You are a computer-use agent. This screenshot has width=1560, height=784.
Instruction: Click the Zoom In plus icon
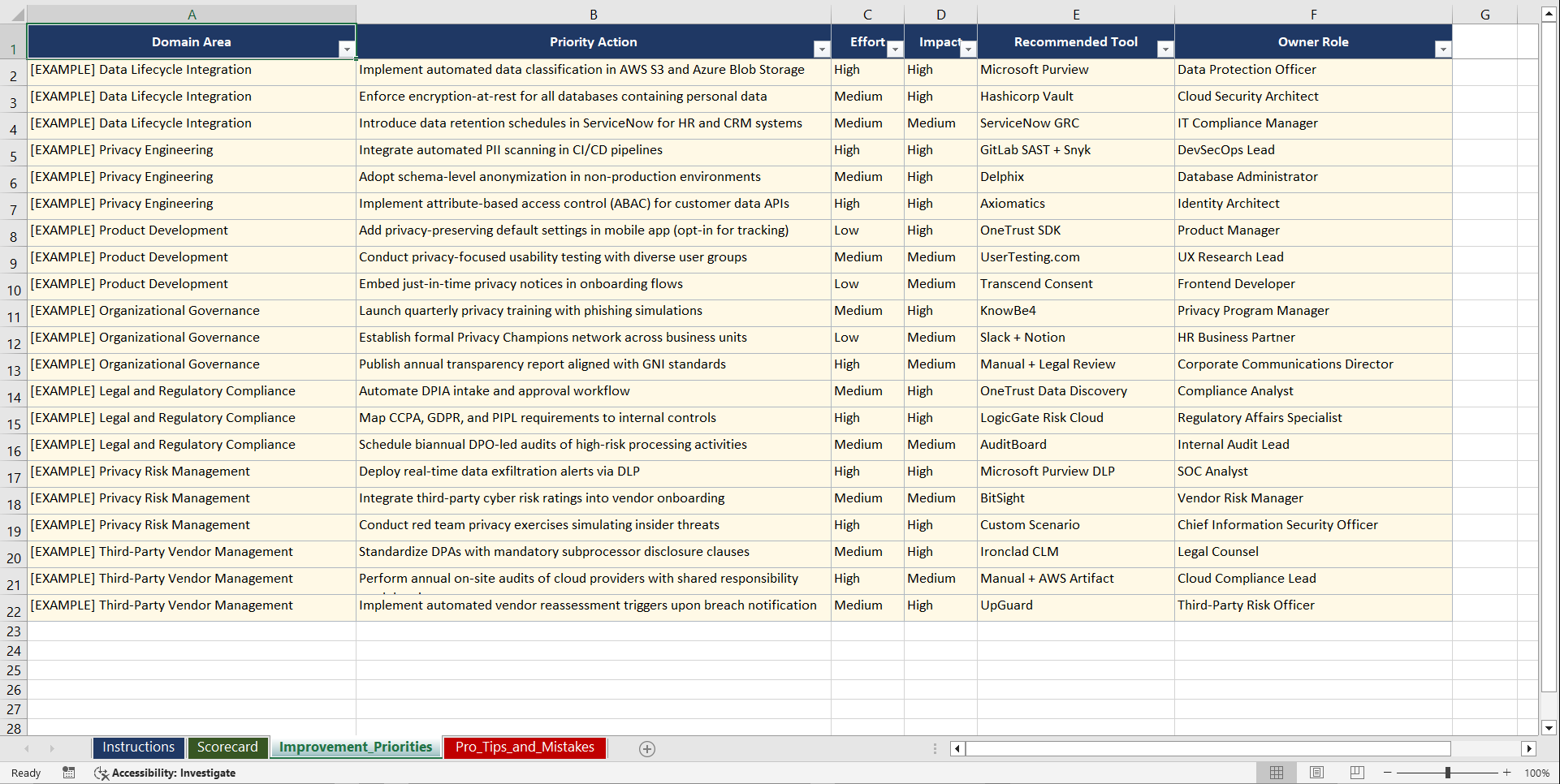coord(1506,773)
